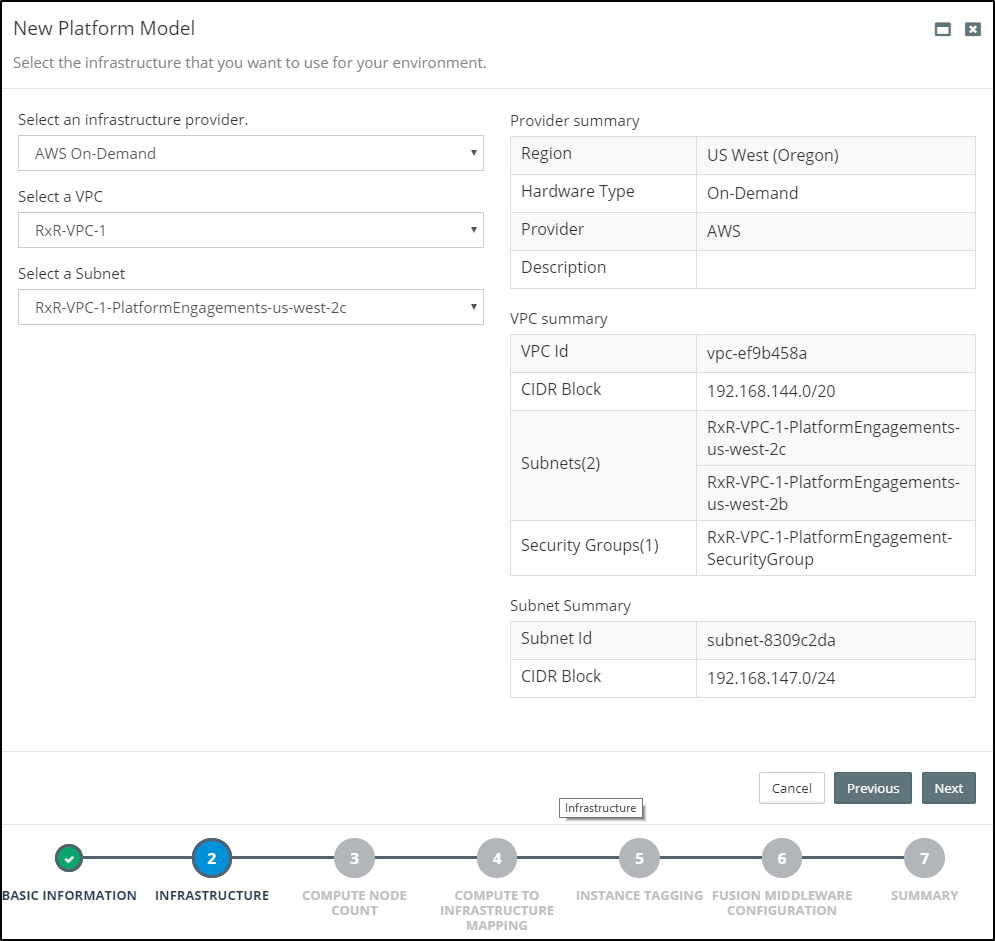Open step 6 Fusion Middleware Configuration circle

tap(782, 858)
